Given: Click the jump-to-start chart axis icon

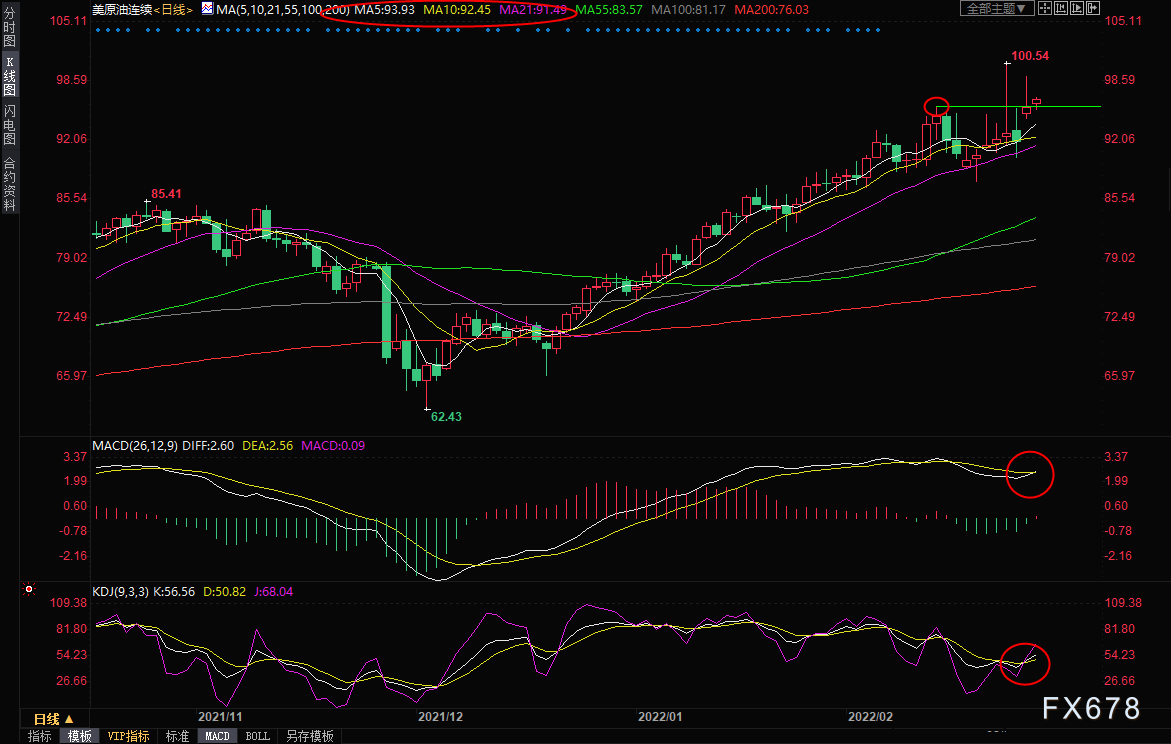Looking at the screenshot, I should pos(1060,8).
